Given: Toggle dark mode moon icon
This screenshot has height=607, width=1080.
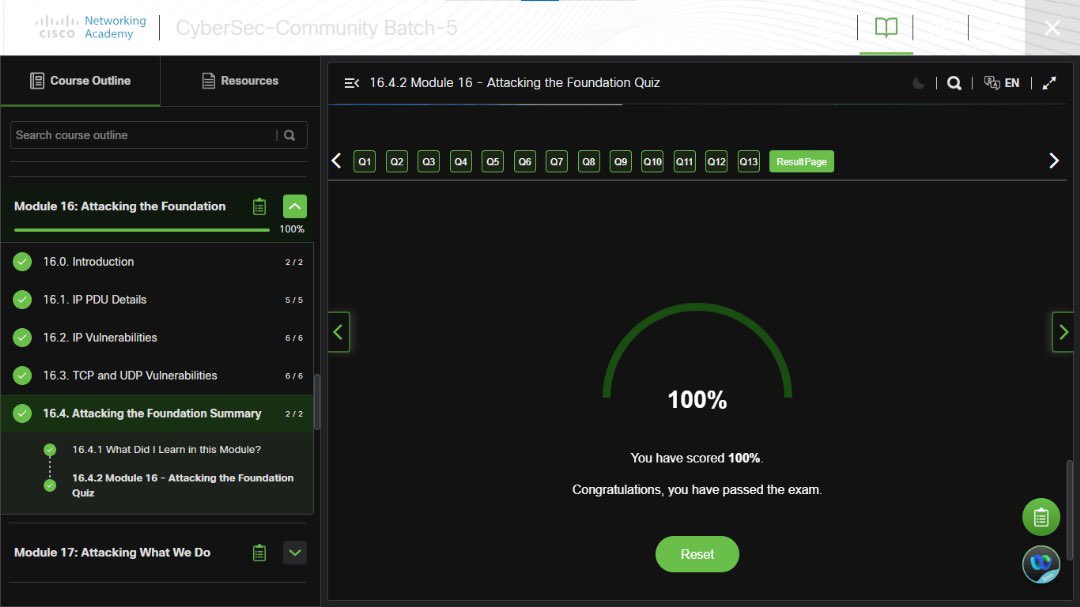Looking at the screenshot, I should pyautogui.click(x=918, y=83).
